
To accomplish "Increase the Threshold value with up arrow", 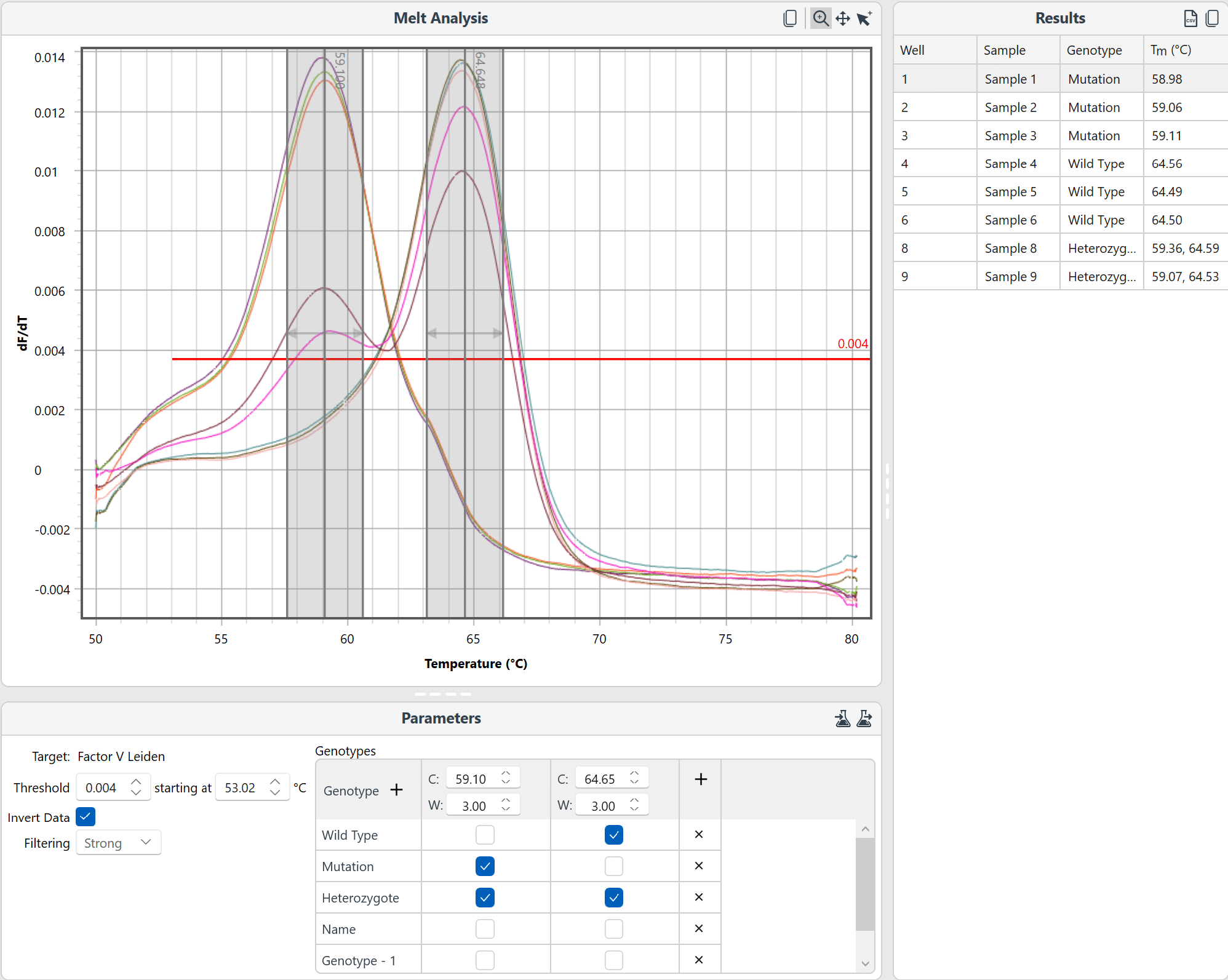I will pyautogui.click(x=137, y=782).
